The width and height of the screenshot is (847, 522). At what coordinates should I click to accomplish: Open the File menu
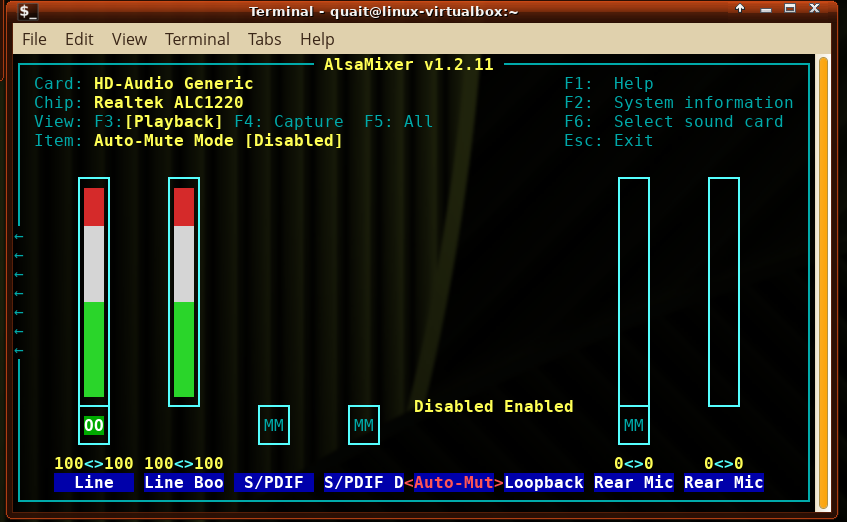34,39
